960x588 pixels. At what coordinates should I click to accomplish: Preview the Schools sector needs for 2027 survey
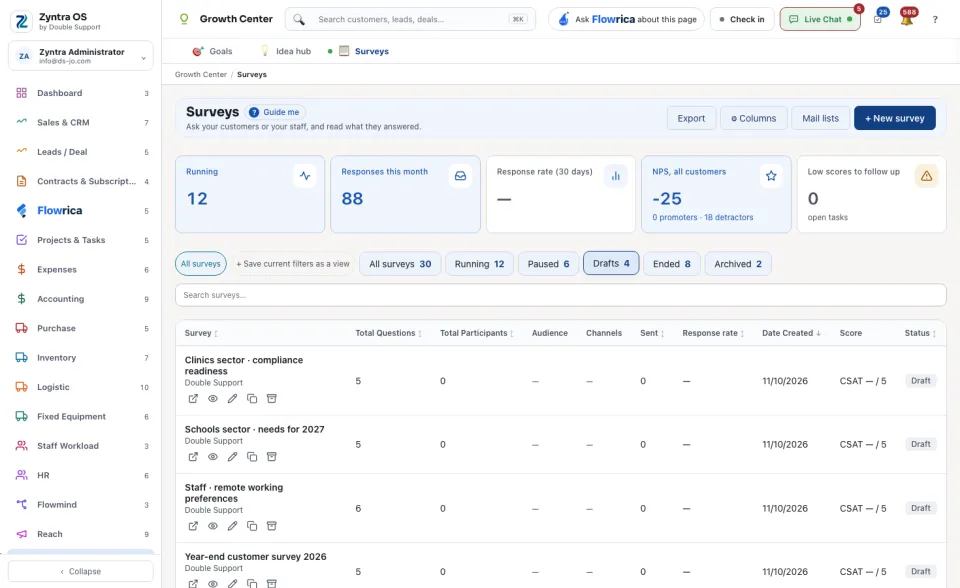click(x=212, y=457)
